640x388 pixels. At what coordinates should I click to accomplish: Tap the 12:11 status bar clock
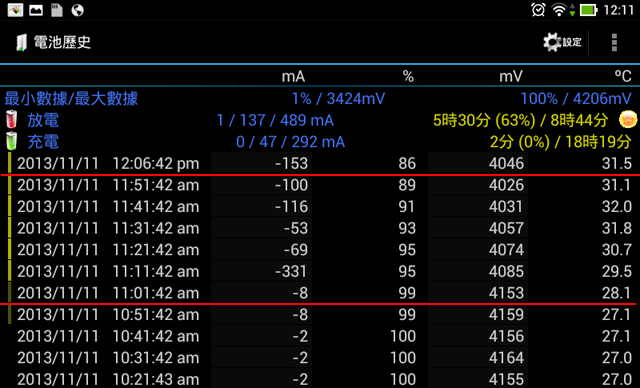619,10
